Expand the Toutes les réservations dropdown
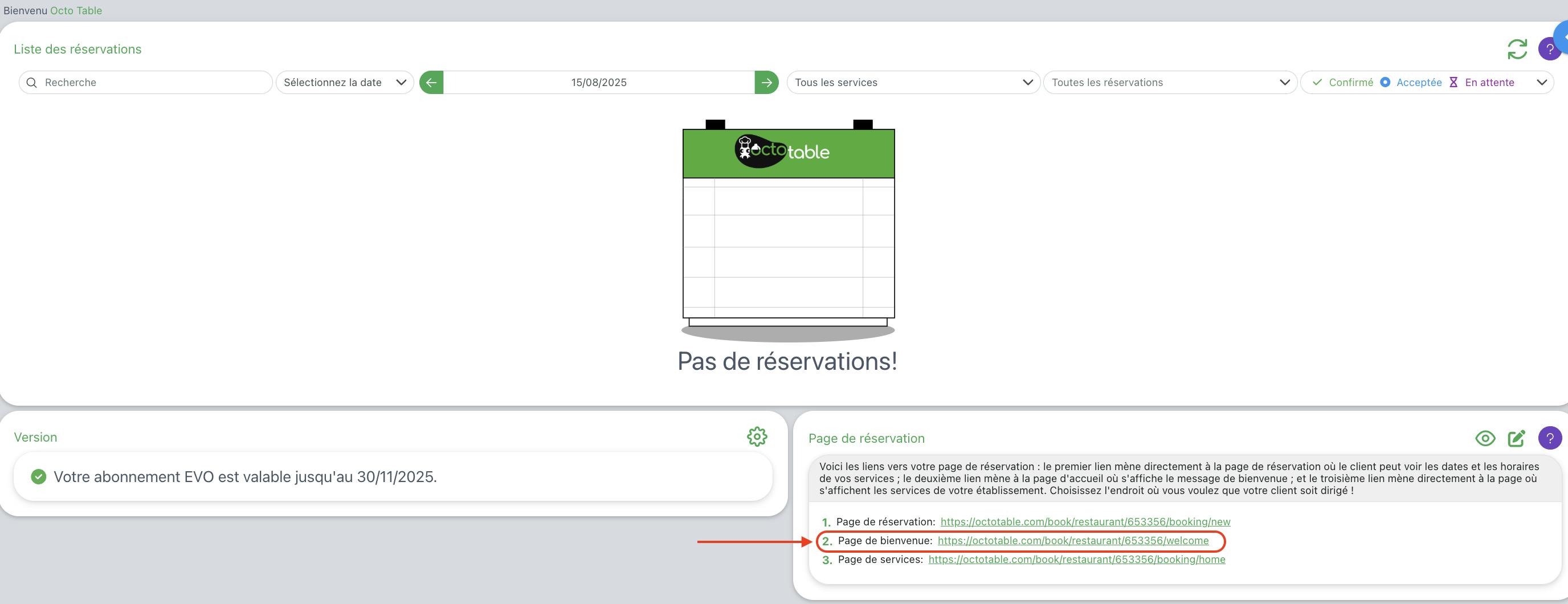Viewport: 1568px width, 604px height. pos(1170,82)
